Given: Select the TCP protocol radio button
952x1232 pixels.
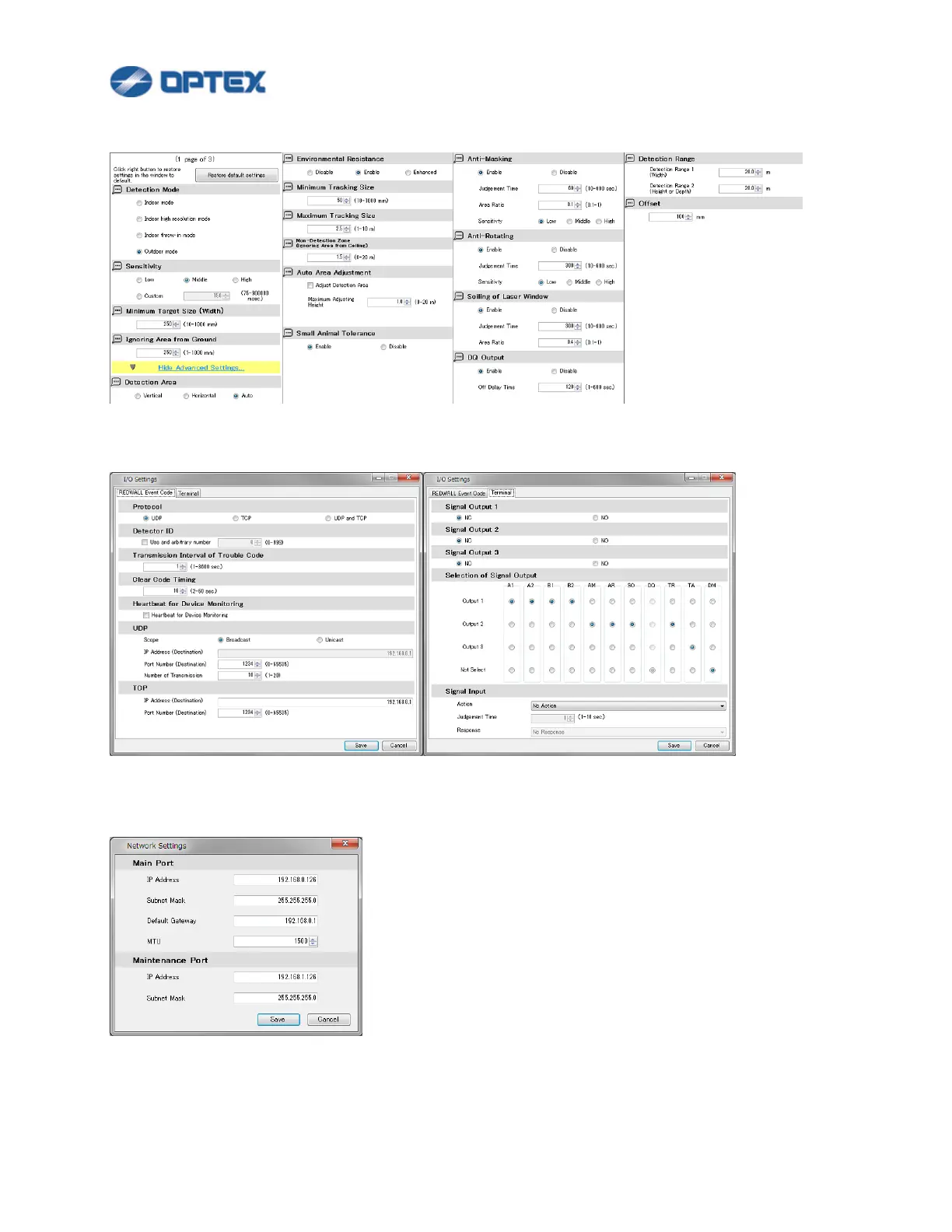Looking at the screenshot, I should coord(236,518).
